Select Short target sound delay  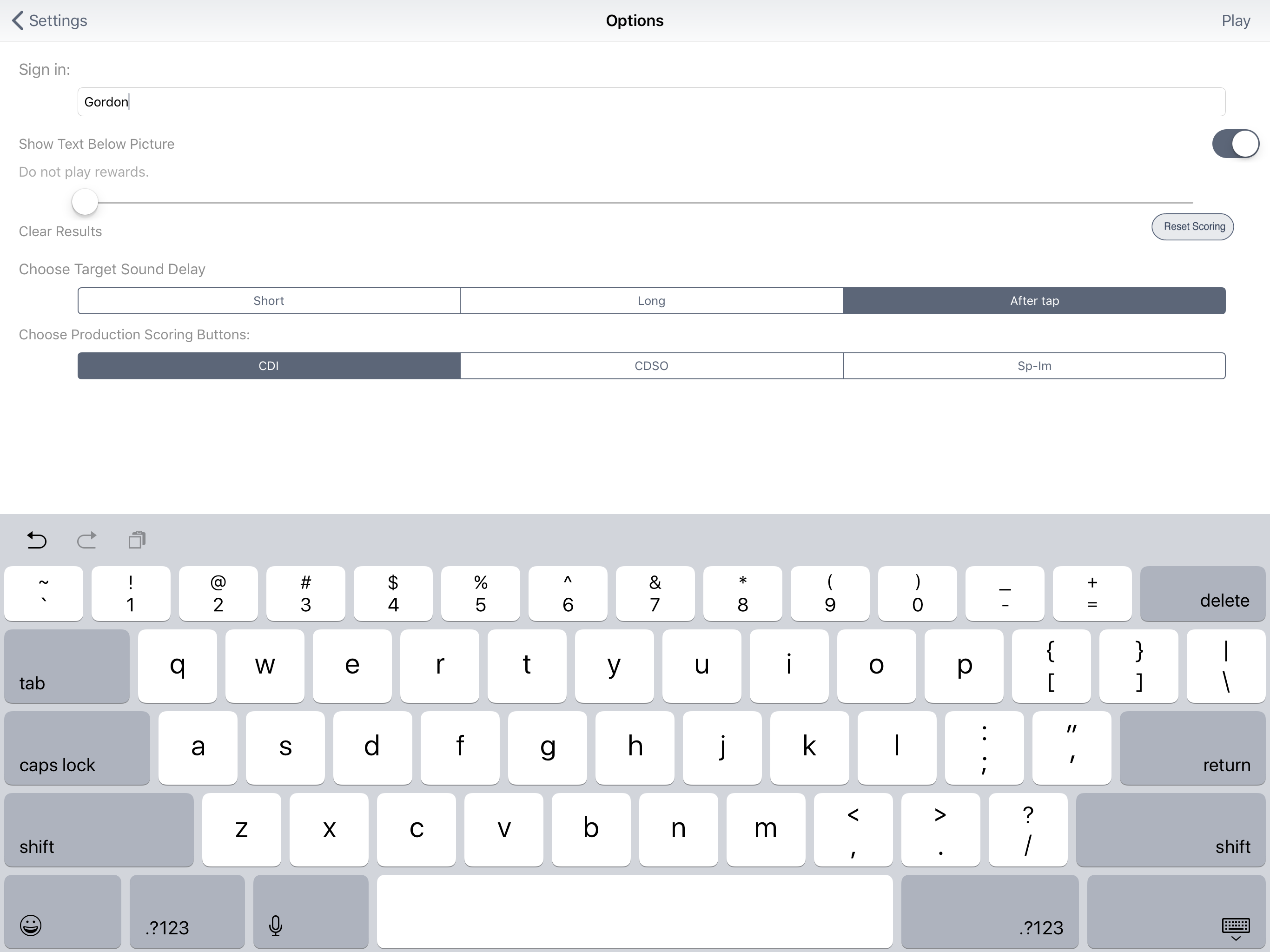(269, 301)
